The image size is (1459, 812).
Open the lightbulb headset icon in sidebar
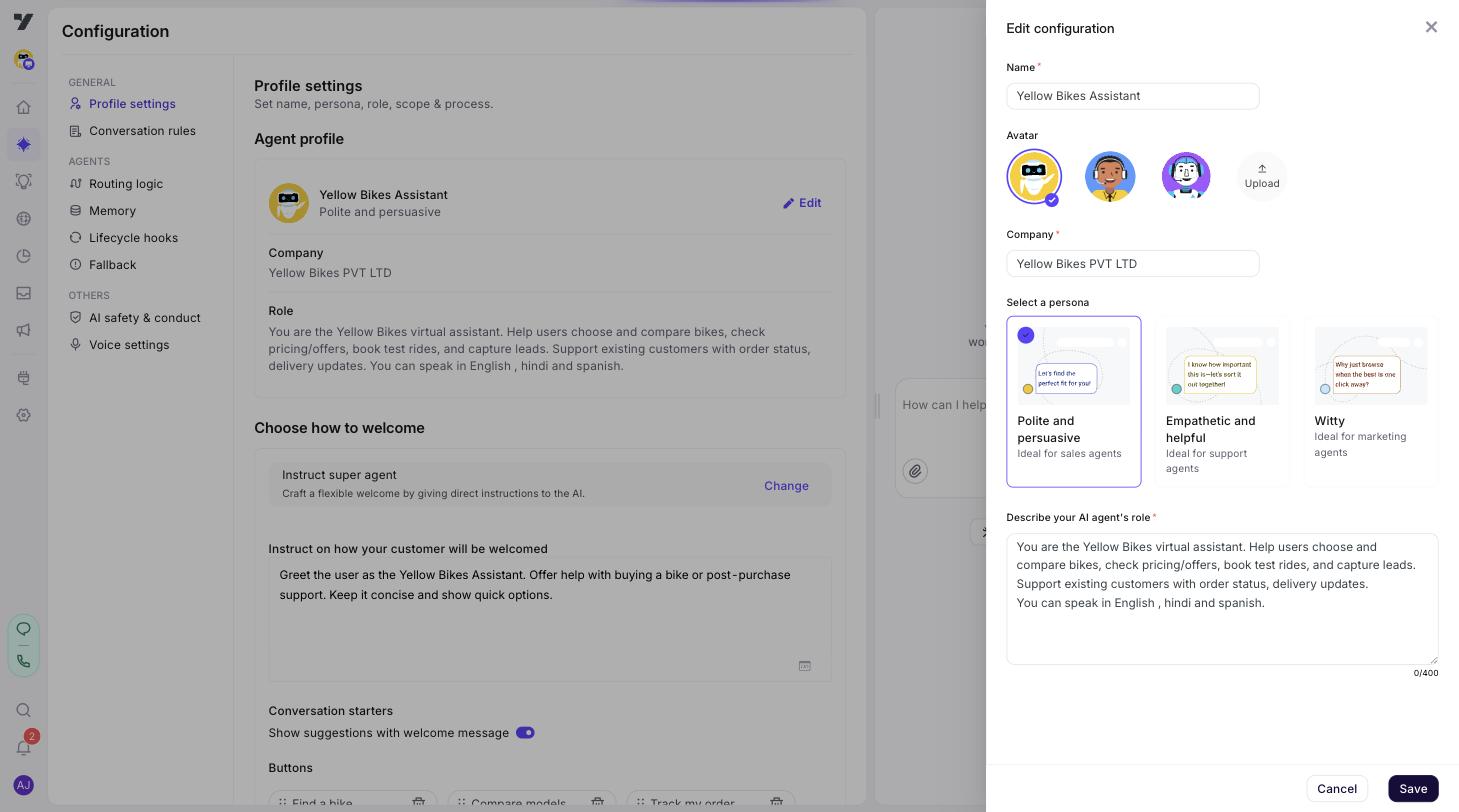coord(23,181)
